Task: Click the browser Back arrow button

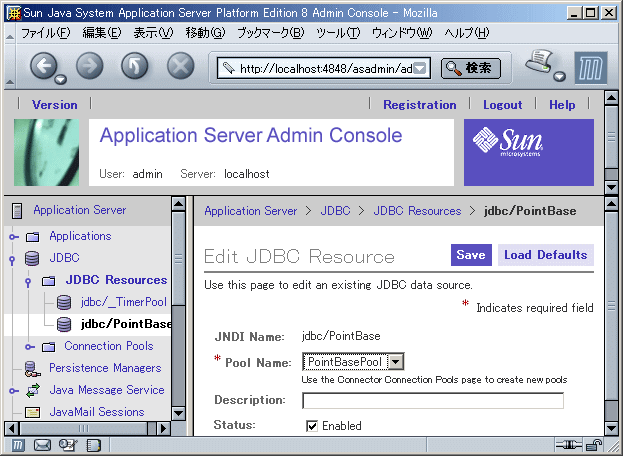Action: click(x=43, y=66)
